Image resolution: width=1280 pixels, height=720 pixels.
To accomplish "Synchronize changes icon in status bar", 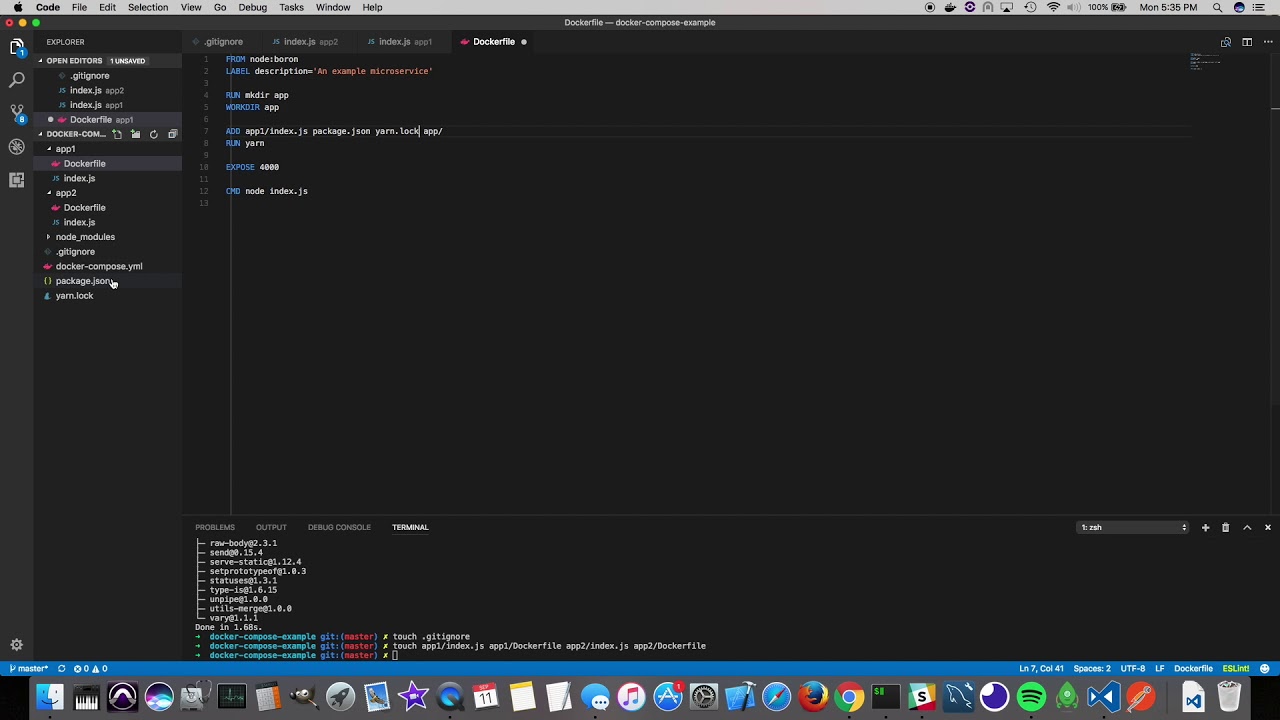I will coord(62,668).
